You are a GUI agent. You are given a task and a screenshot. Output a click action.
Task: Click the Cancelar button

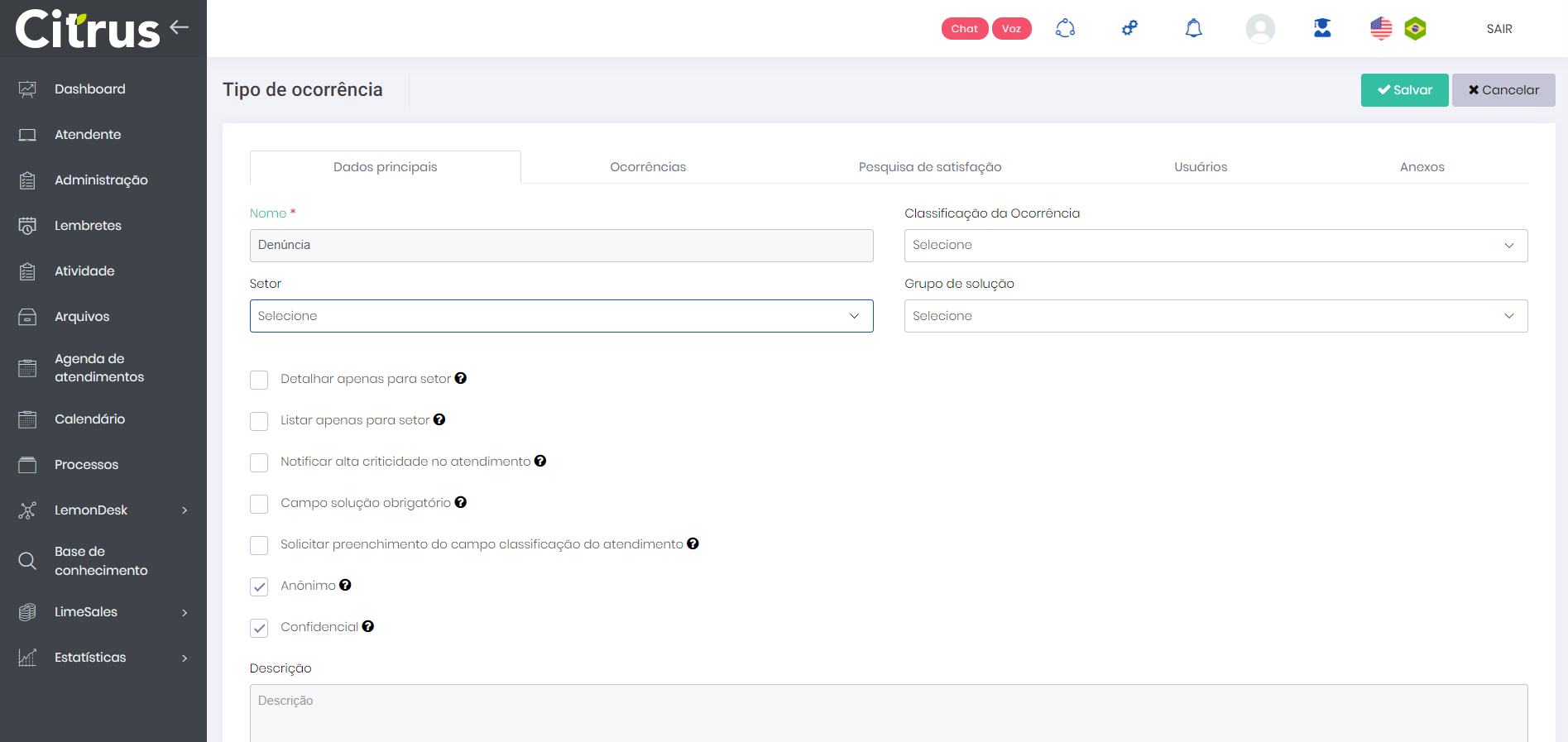tap(1503, 90)
